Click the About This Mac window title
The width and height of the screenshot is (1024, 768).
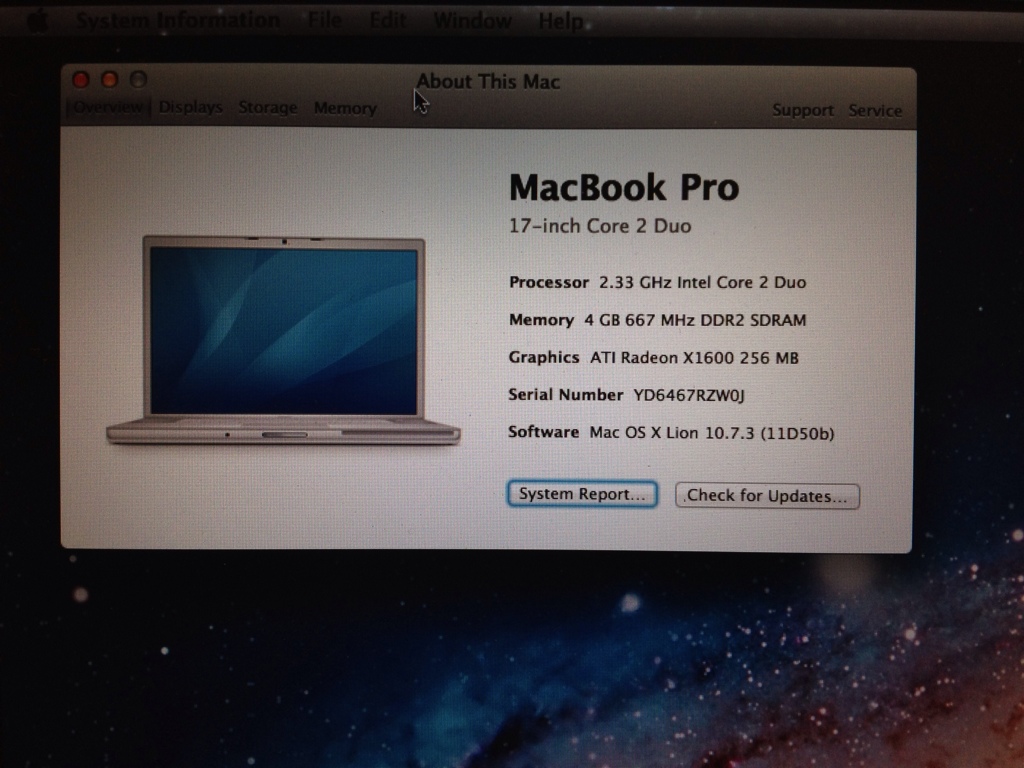pyautogui.click(x=488, y=82)
